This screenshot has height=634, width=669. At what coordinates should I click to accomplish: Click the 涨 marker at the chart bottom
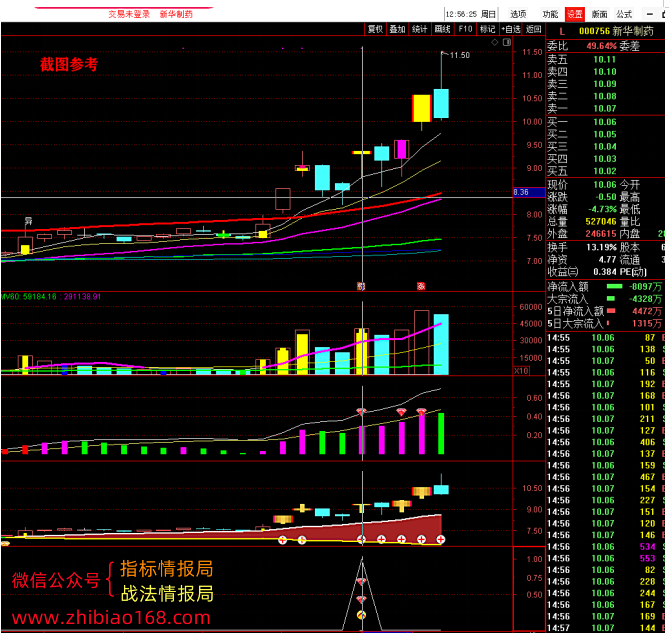click(421, 286)
